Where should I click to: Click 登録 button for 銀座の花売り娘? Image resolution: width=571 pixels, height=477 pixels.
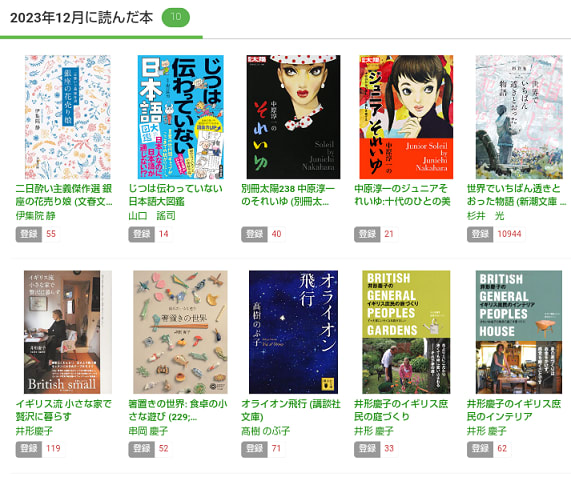click(29, 234)
